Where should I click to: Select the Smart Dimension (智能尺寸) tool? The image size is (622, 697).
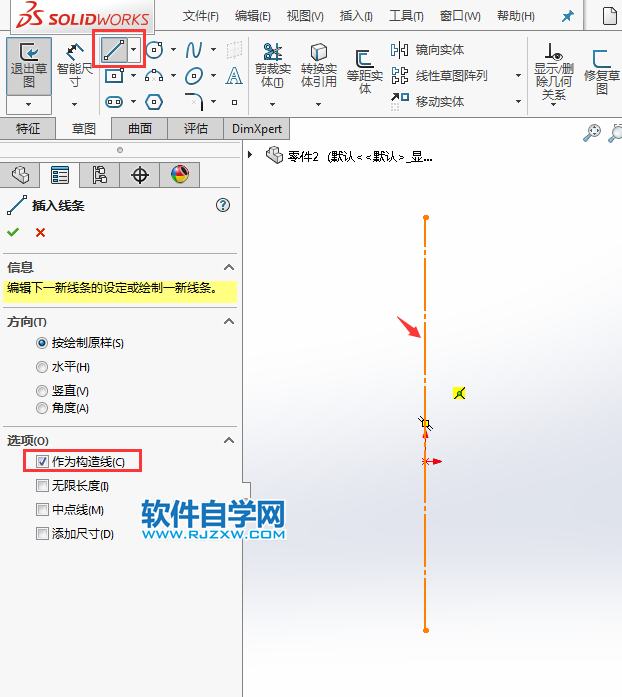click(x=74, y=66)
